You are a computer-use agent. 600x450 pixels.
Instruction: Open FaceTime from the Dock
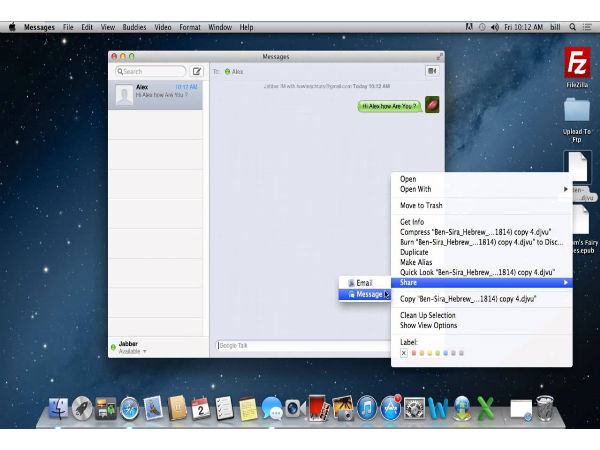click(x=295, y=408)
